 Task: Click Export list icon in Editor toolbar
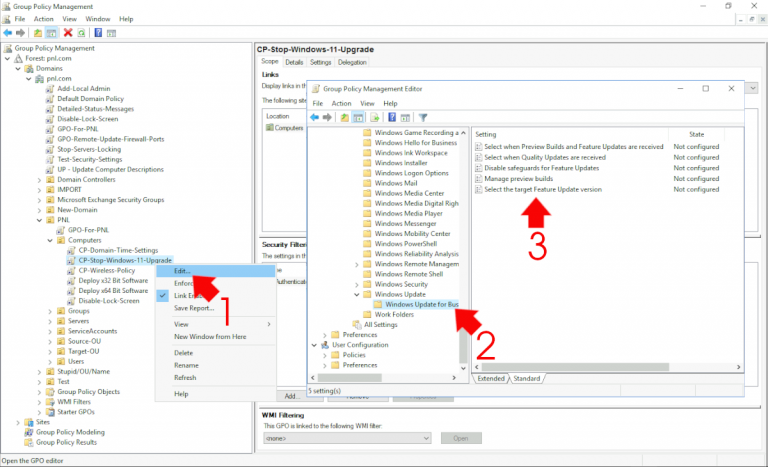coord(375,118)
